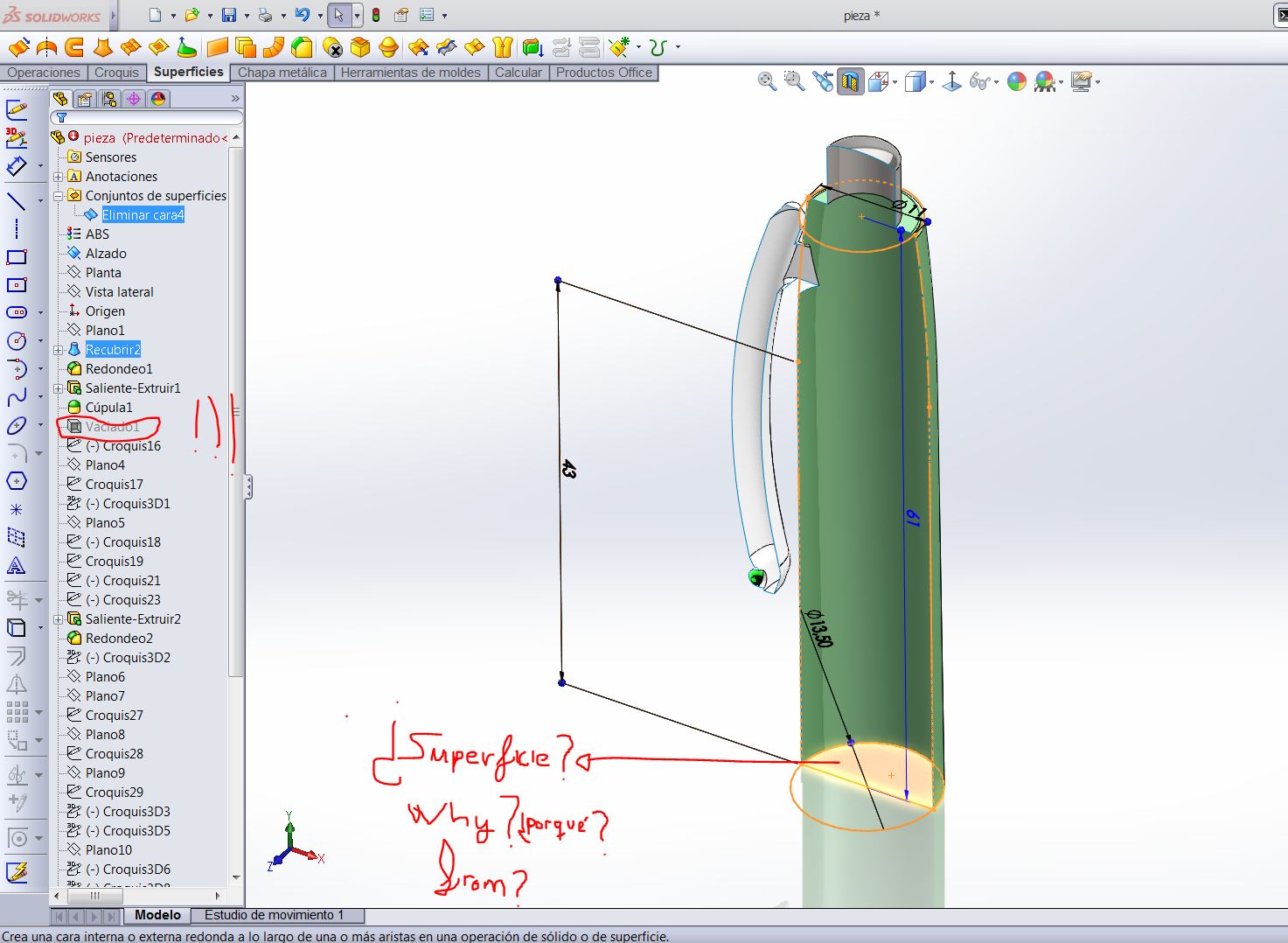Image resolution: width=1288 pixels, height=943 pixels.
Task: Click the Extruded Surface tool icon
Action: point(18,46)
